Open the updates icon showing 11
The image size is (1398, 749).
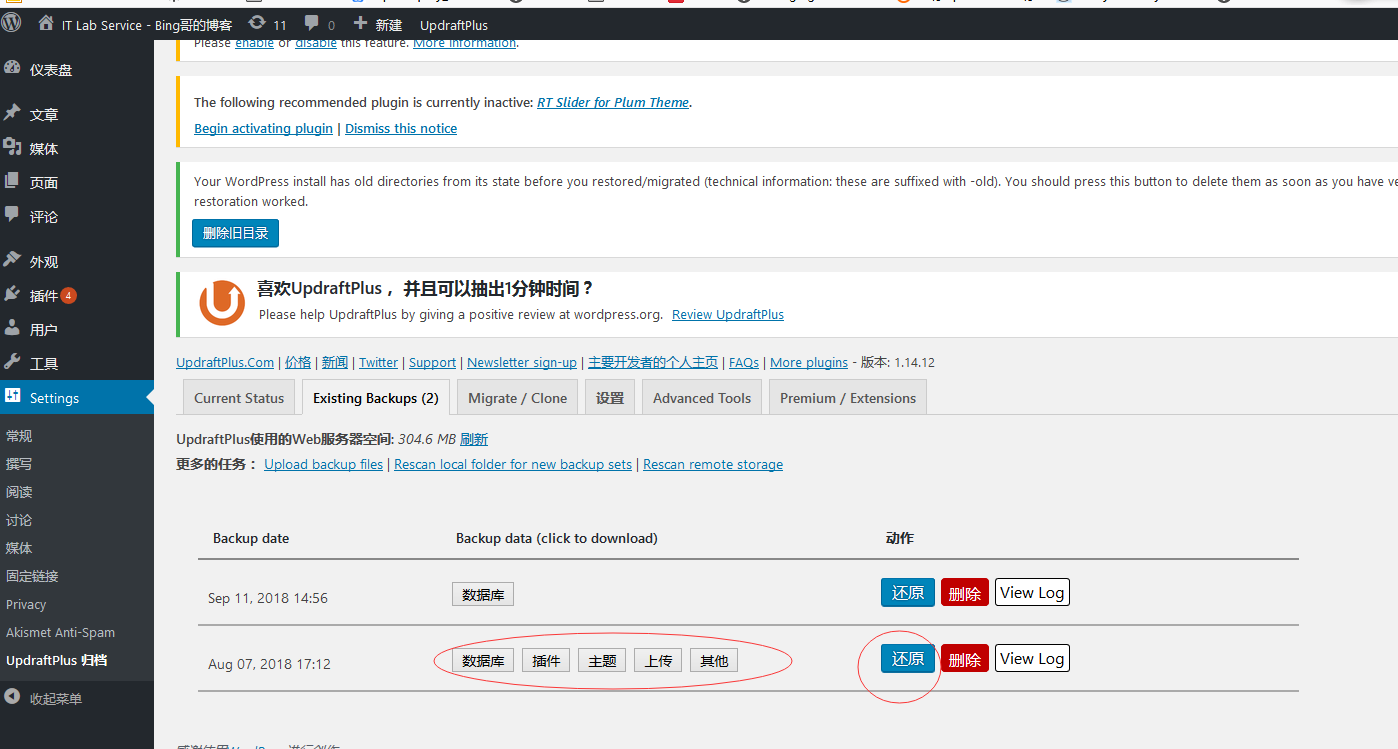point(257,23)
